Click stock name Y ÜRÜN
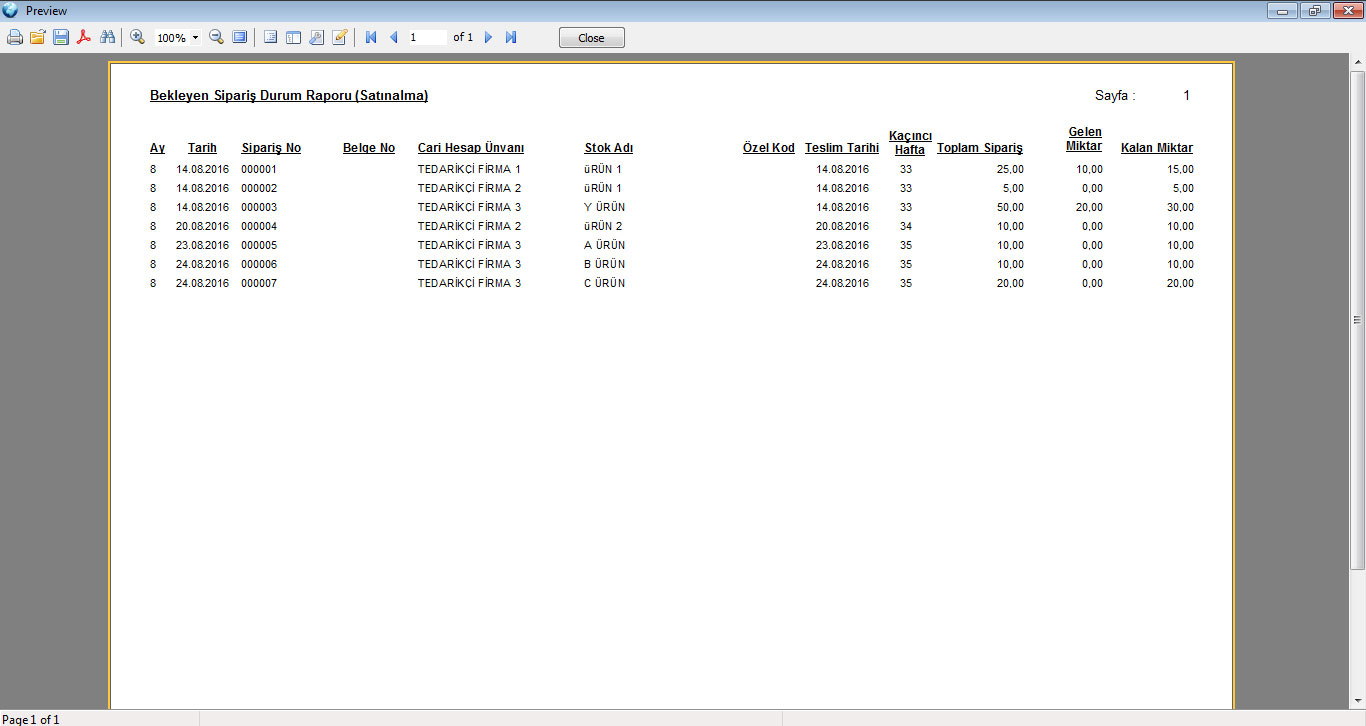This screenshot has width=1366, height=726. tap(605, 207)
